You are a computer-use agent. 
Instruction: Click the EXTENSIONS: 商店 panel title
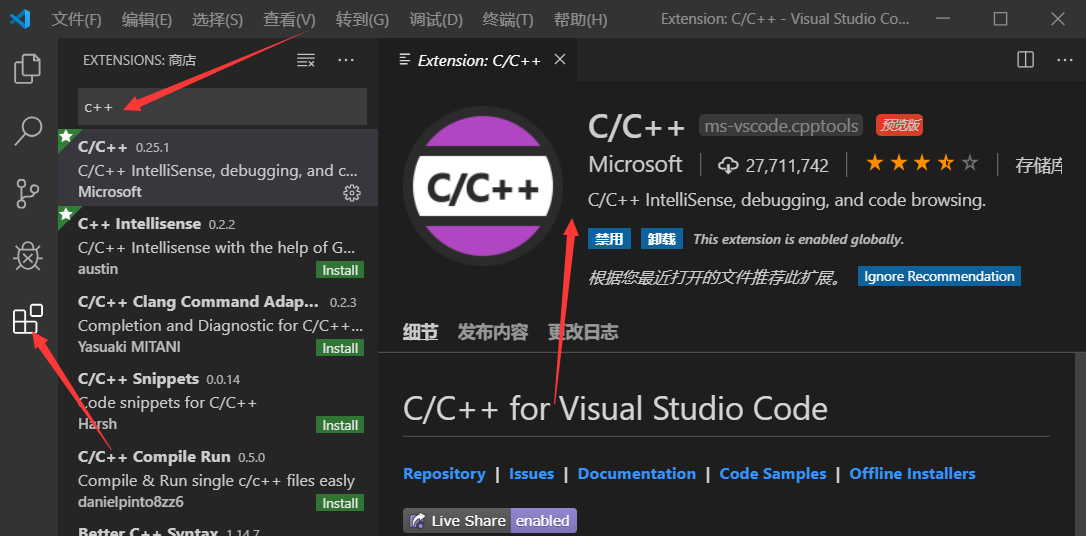[139, 60]
